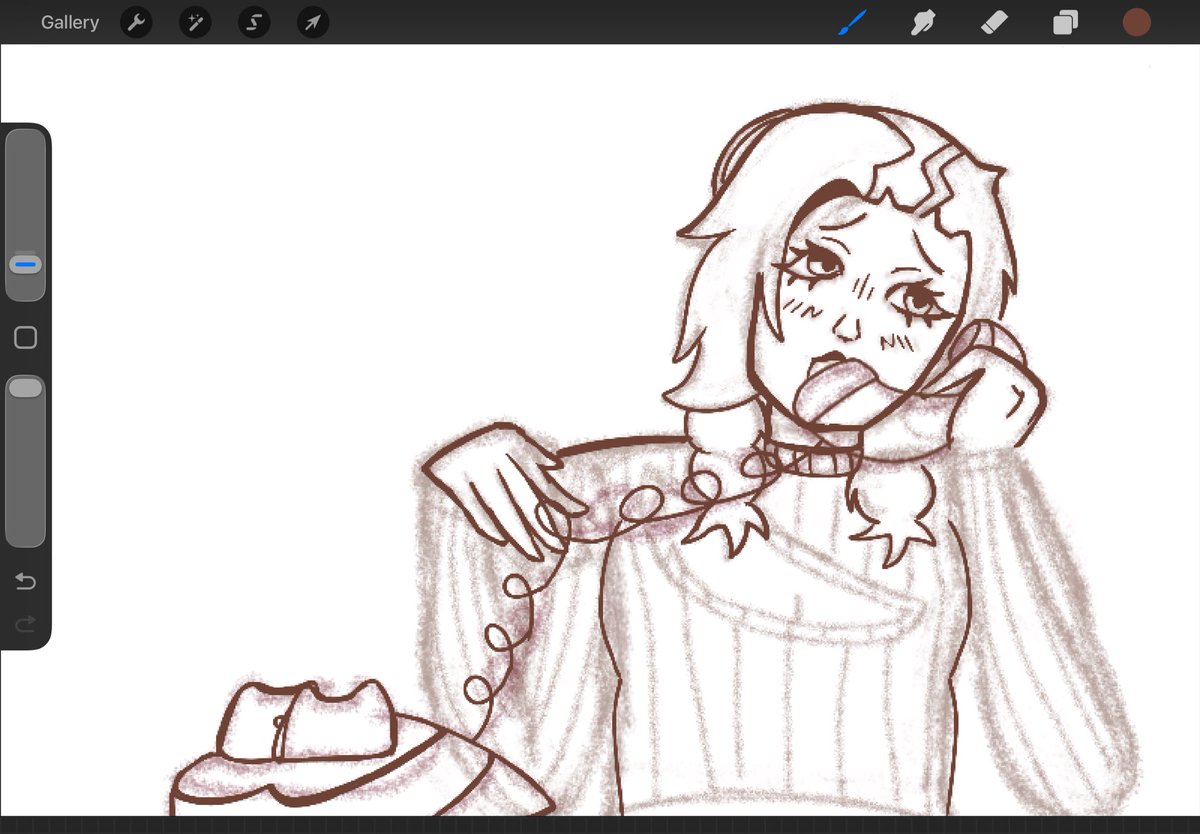Tap the redo arrow on sidebar
1200x834 pixels.
pyautogui.click(x=25, y=624)
